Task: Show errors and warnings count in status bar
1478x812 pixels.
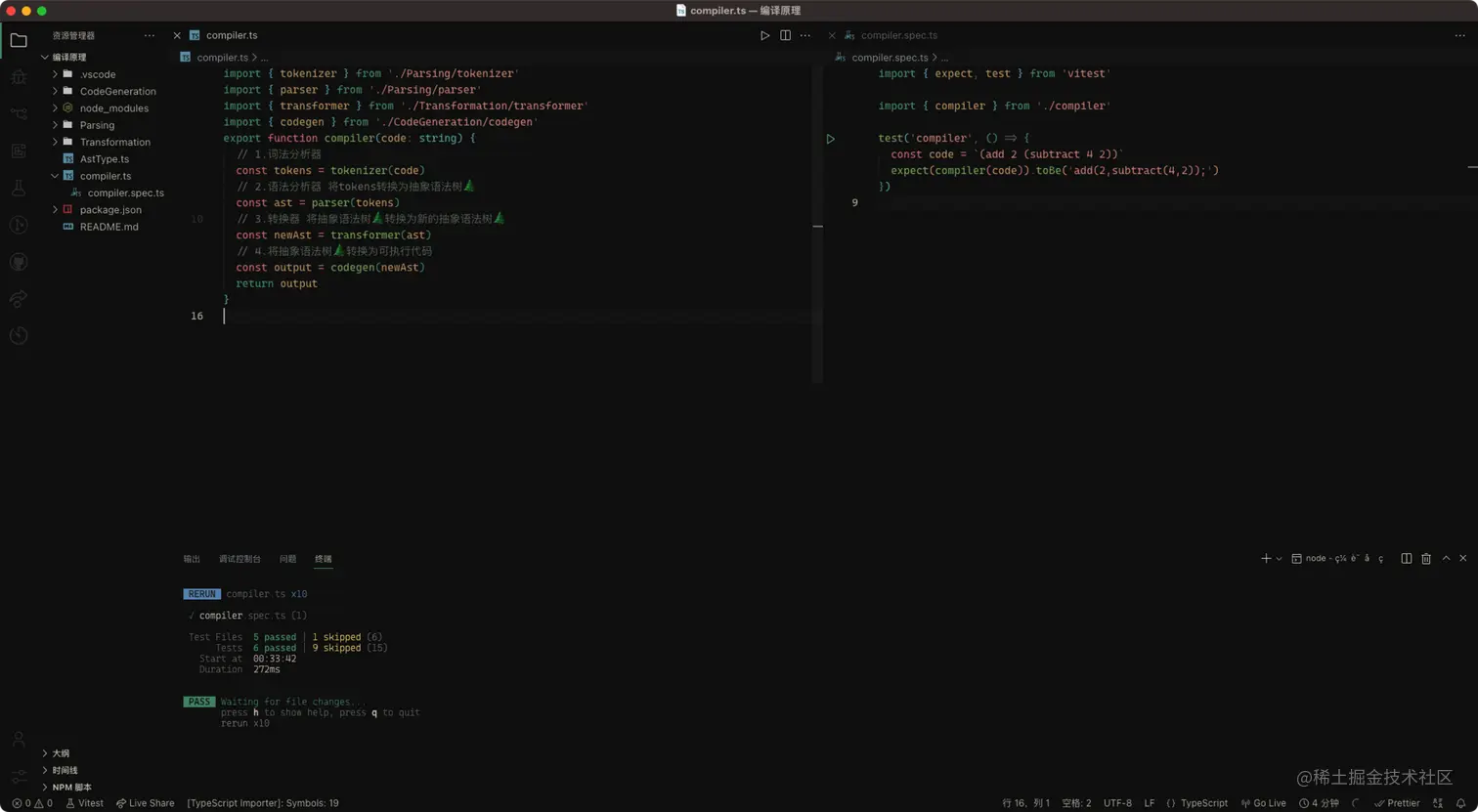Action: coord(33,803)
